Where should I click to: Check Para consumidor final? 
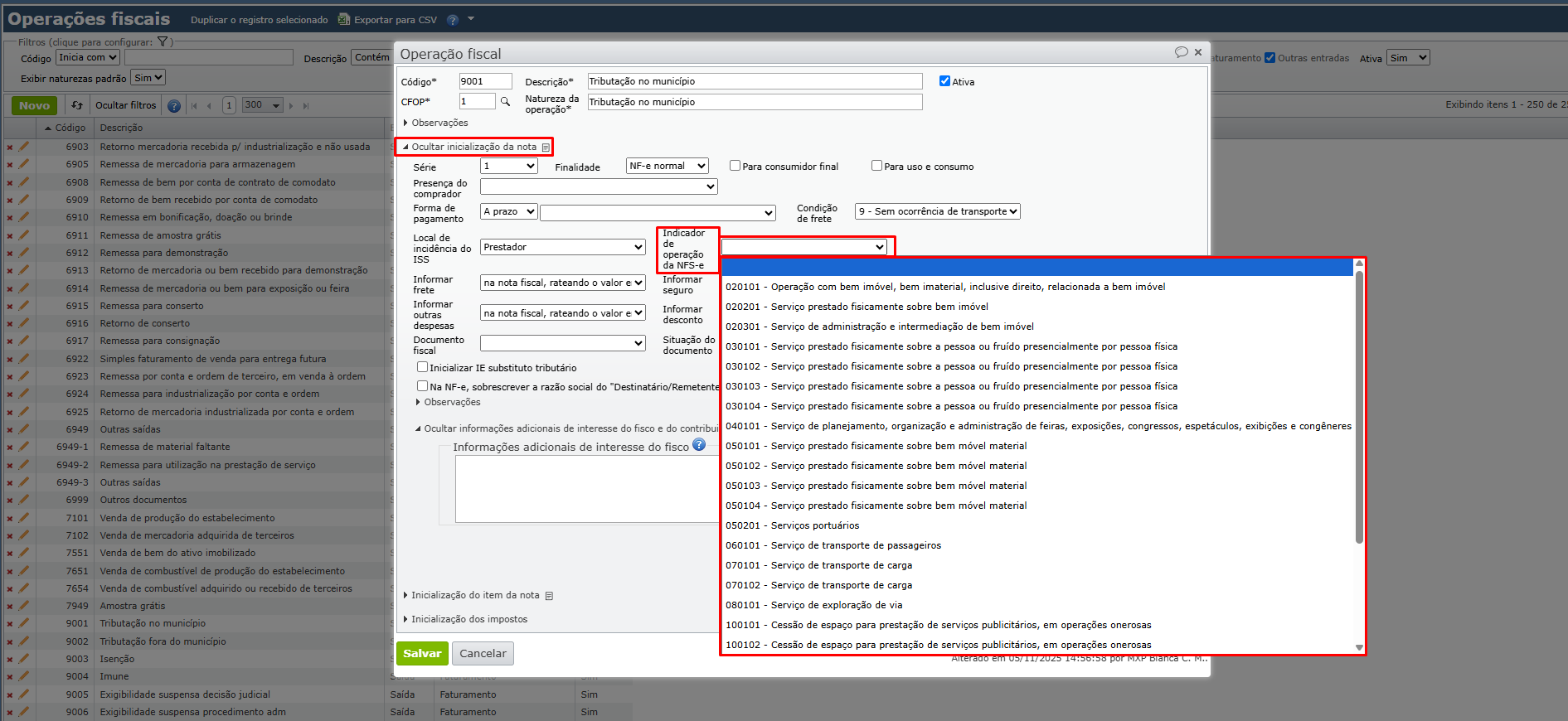(x=735, y=166)
